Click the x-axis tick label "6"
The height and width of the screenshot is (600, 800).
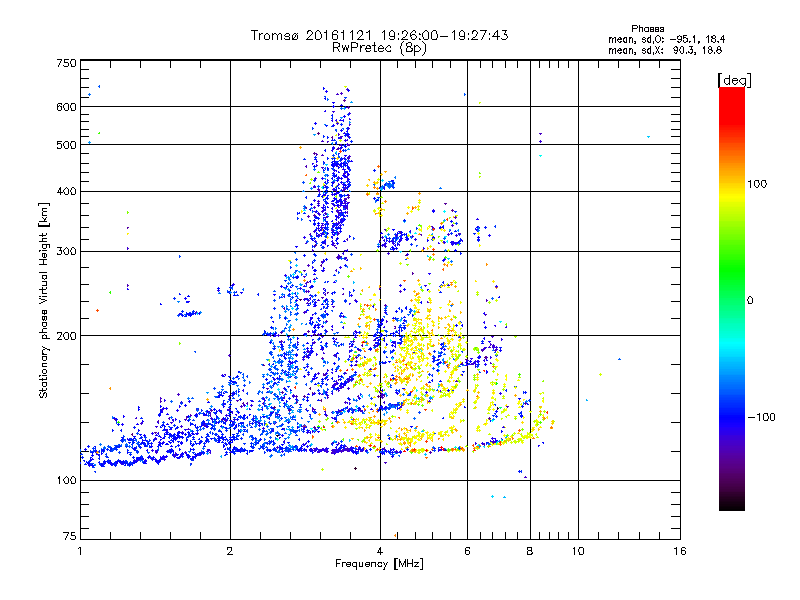coord(467,551)
